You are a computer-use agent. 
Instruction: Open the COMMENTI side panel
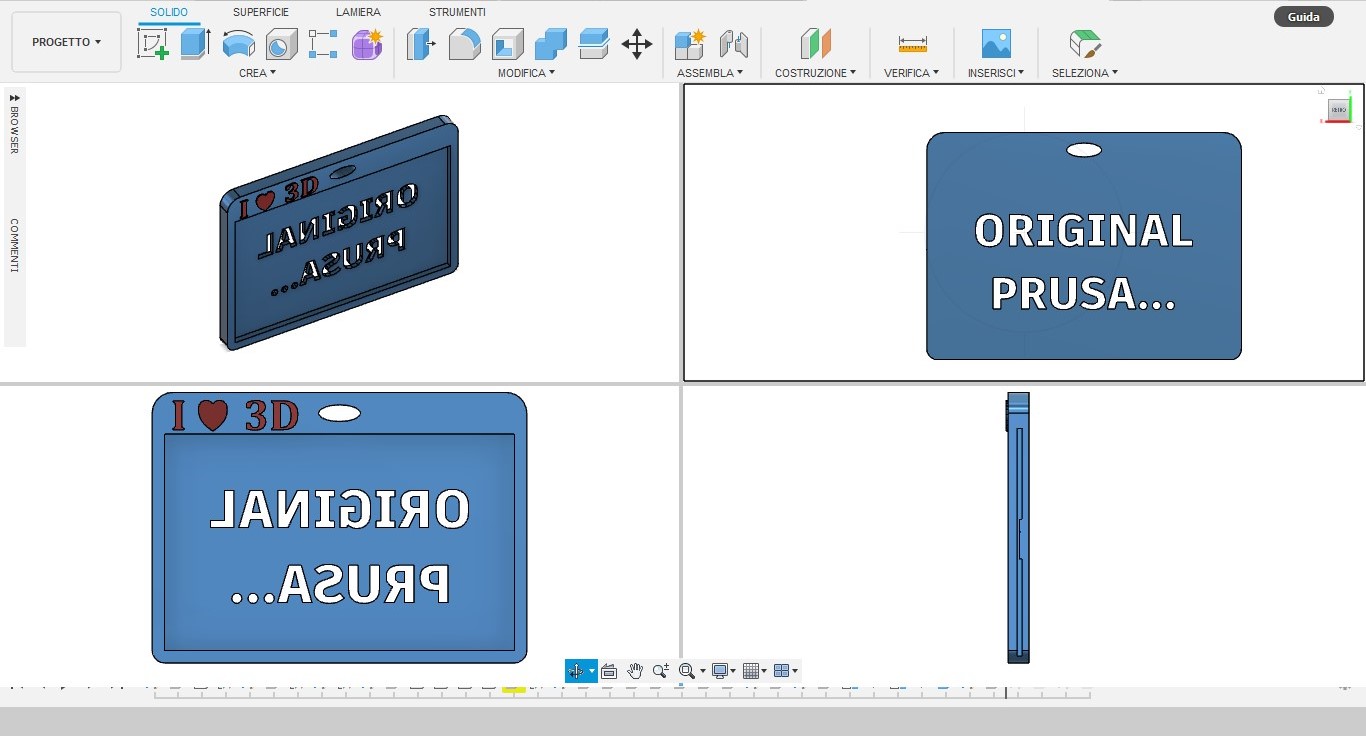pos(15,245)
